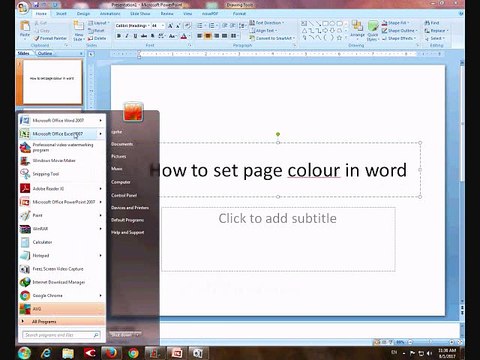Image resolution: width=480 pixels, height=360 pixels.
Task: Open Documents from the Start menu
Action: click(x=122, y=144)
